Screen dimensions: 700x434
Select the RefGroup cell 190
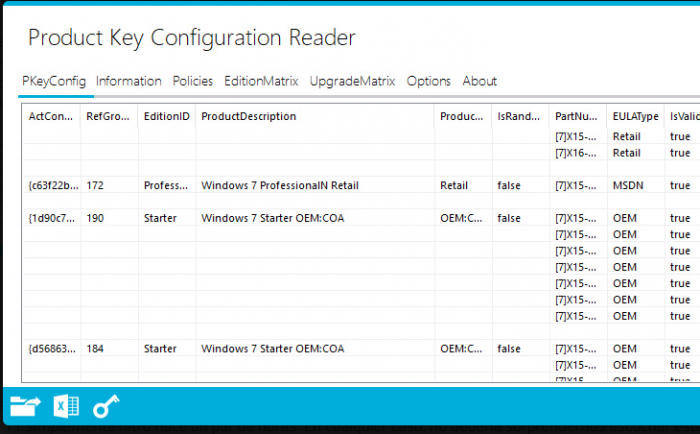point(95,218)
